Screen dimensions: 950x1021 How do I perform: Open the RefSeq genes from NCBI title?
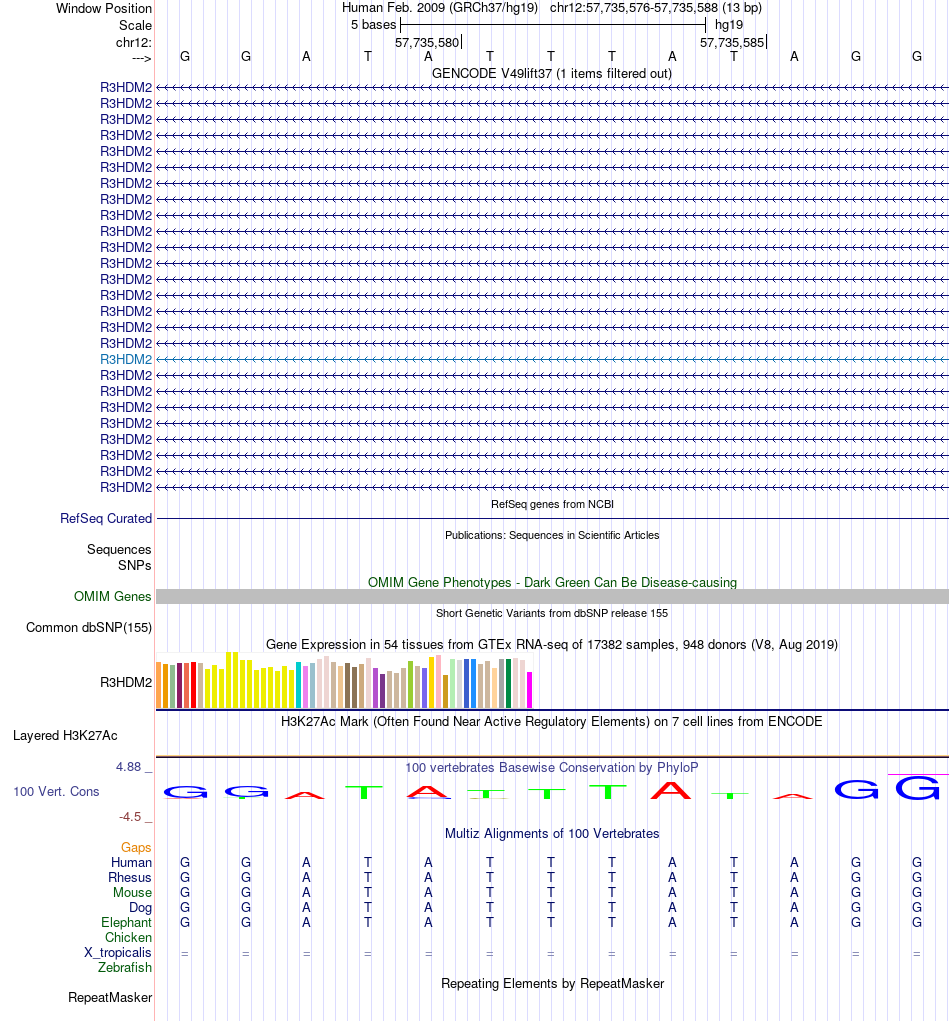[x=552, y=504]
